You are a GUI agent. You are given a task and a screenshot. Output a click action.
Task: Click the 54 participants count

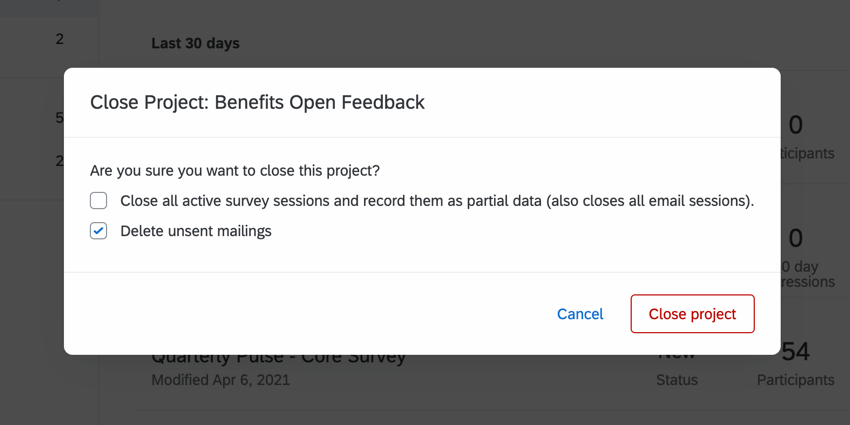796,352
